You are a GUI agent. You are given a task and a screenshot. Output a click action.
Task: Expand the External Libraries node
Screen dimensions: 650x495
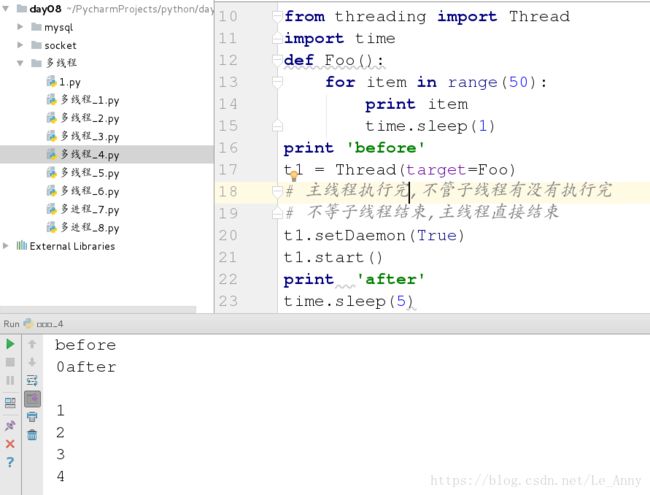tap(8, 246)
